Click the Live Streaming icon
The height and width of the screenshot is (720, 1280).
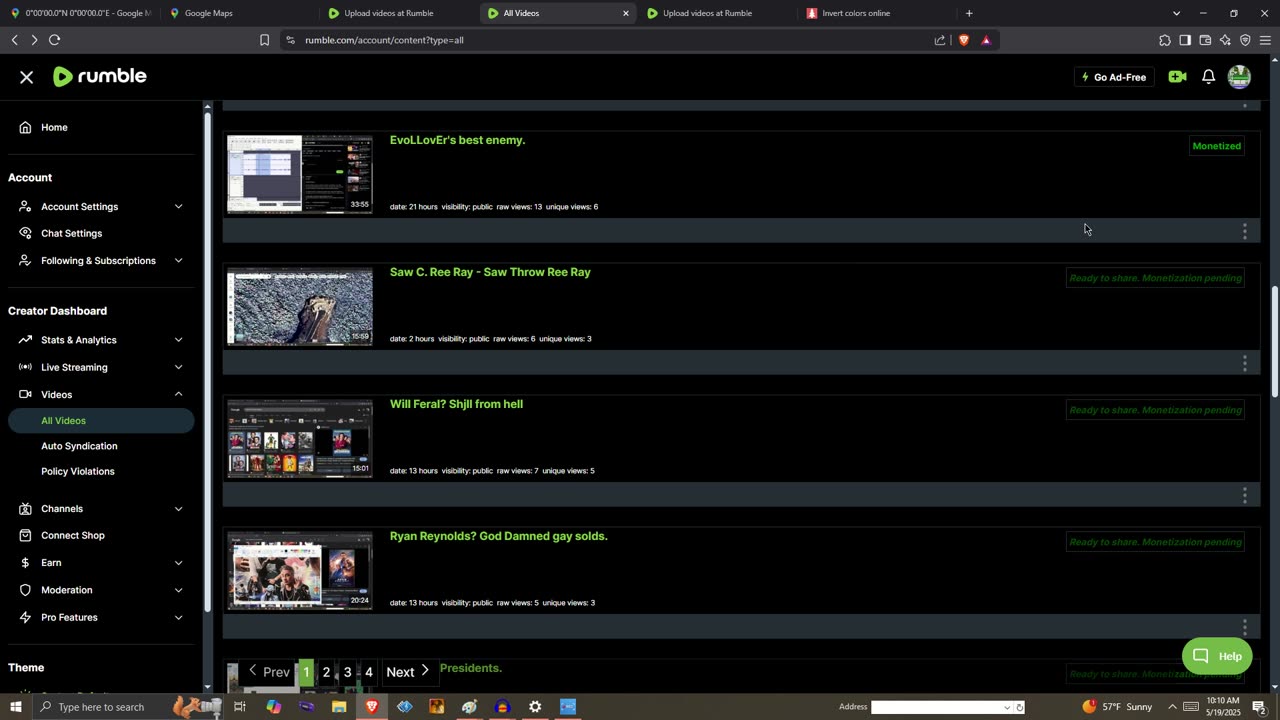pyautogui.click(x=25, y=367)
